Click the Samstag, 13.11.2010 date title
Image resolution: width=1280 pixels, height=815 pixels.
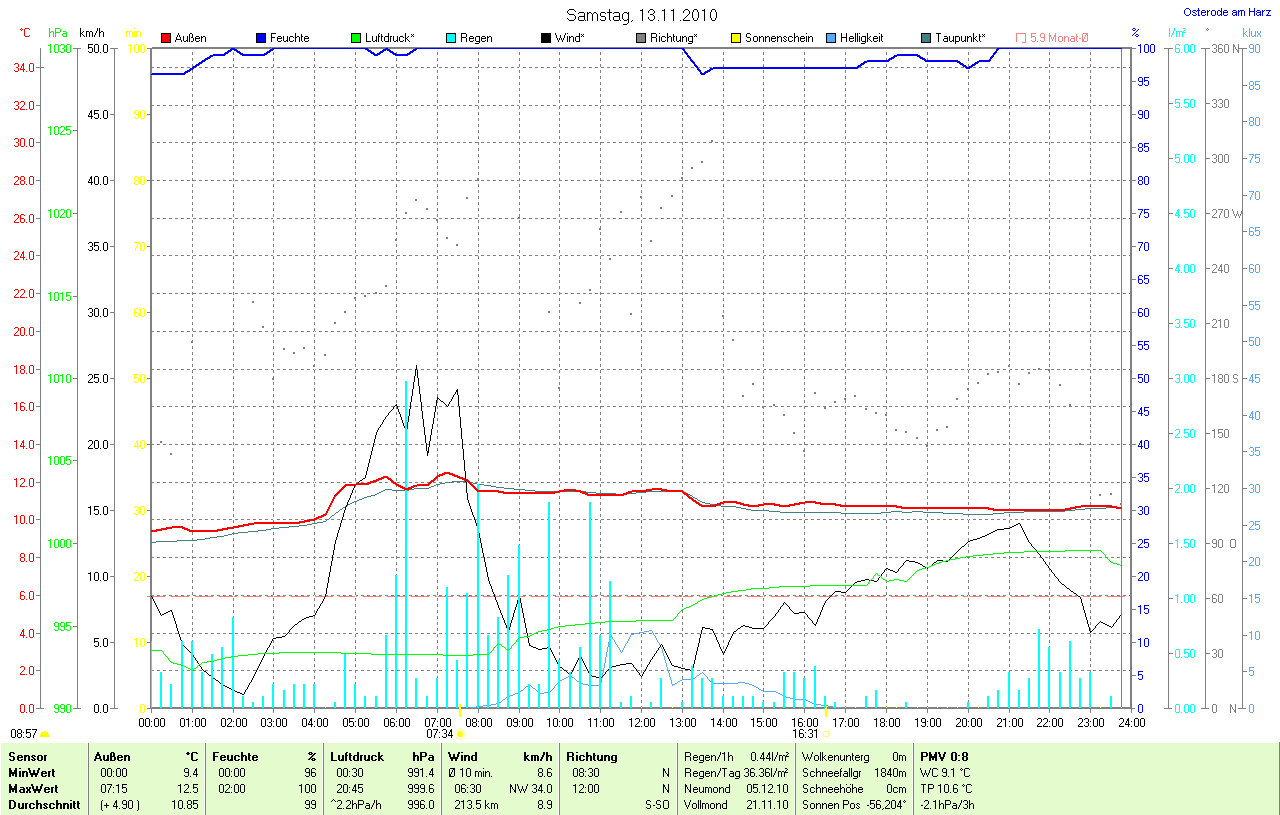coord(639,14)
